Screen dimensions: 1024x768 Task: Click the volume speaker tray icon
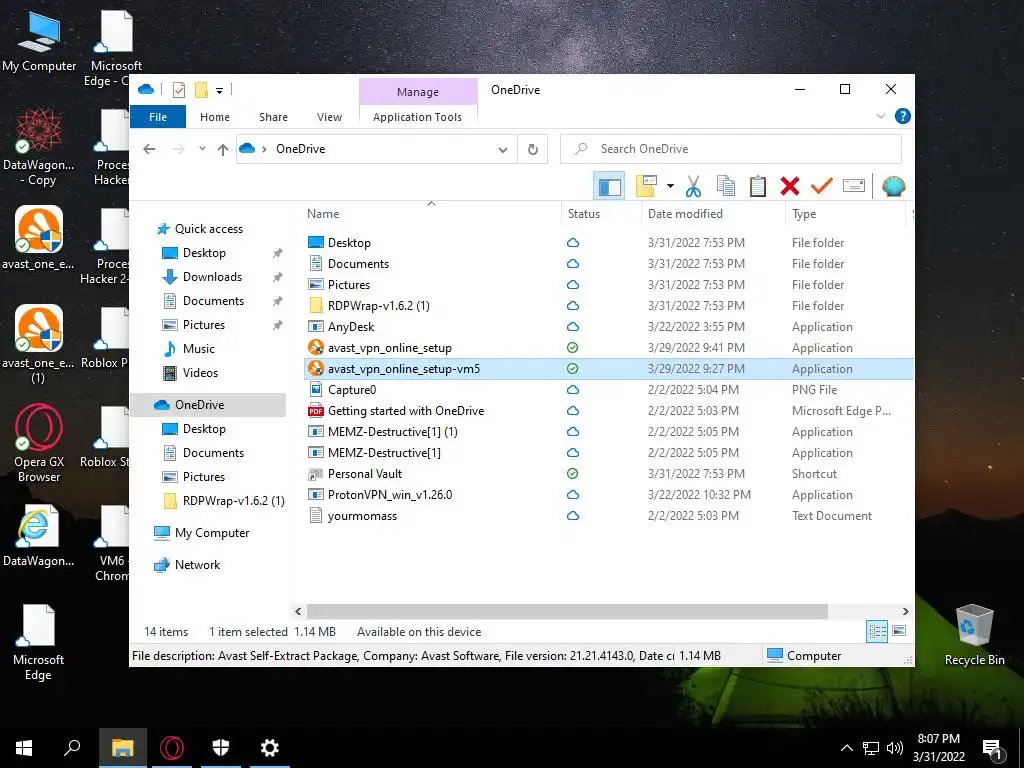pyautogui.click(x=895, y=748)
